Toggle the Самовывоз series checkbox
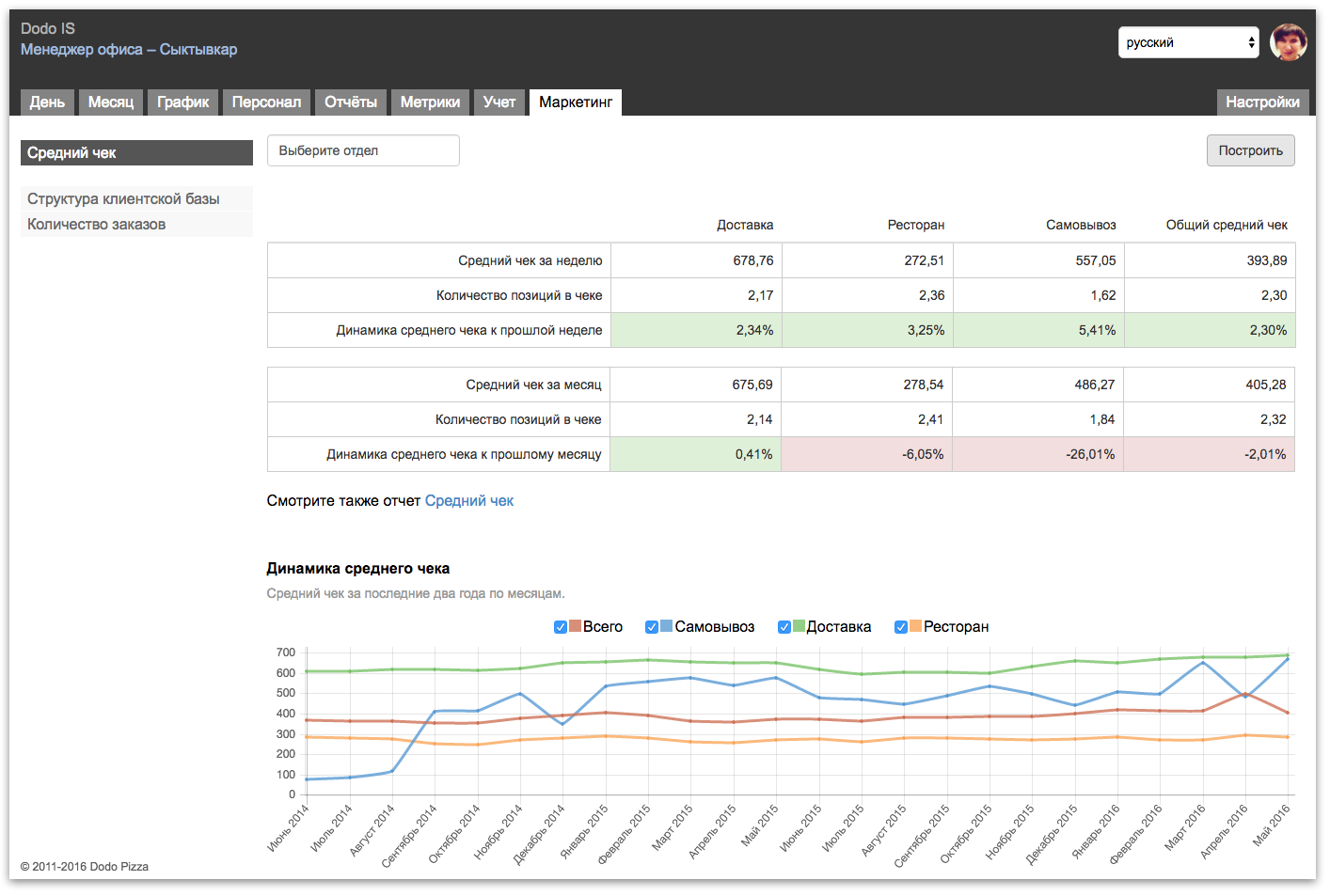The height and width of the screenshot is (896, 1330). pos(652,627)
